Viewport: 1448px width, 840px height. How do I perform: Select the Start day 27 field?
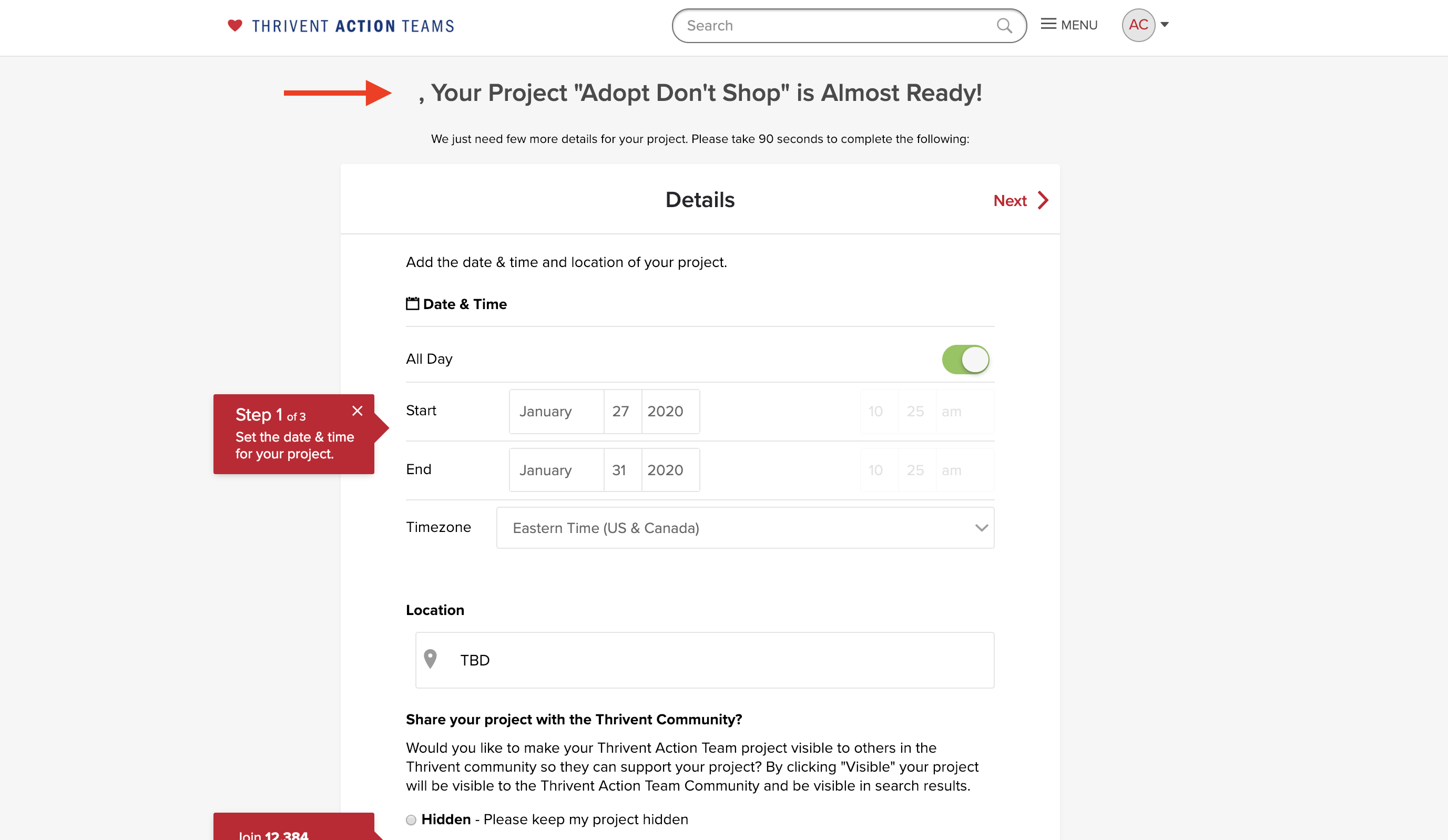click(623, 412)
